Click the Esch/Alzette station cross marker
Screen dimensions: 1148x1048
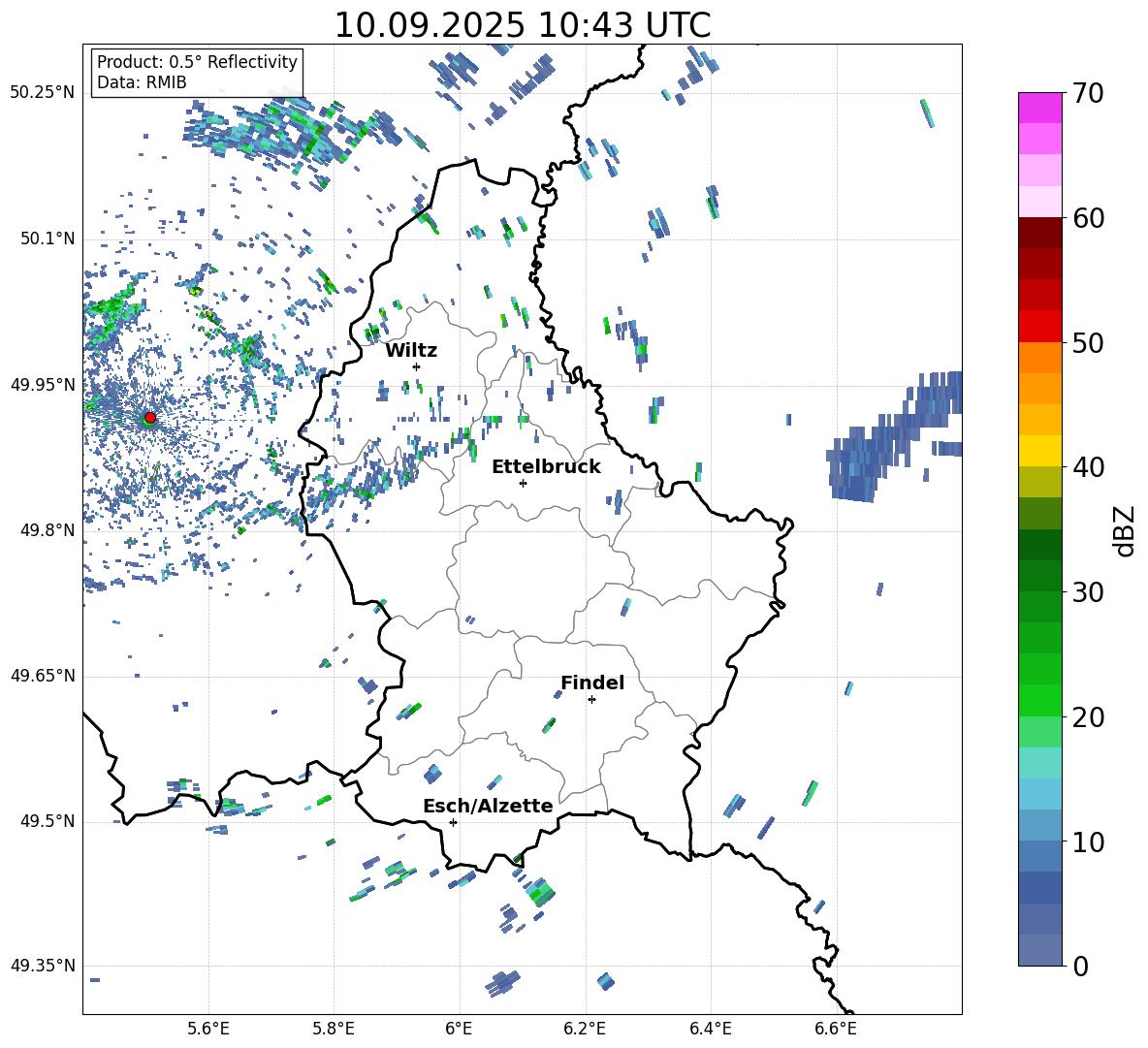tap(453, 822)
